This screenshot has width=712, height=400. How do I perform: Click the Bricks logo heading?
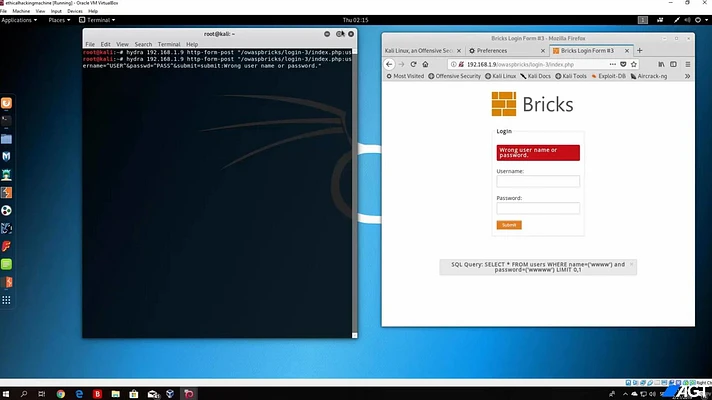(532, 104)
